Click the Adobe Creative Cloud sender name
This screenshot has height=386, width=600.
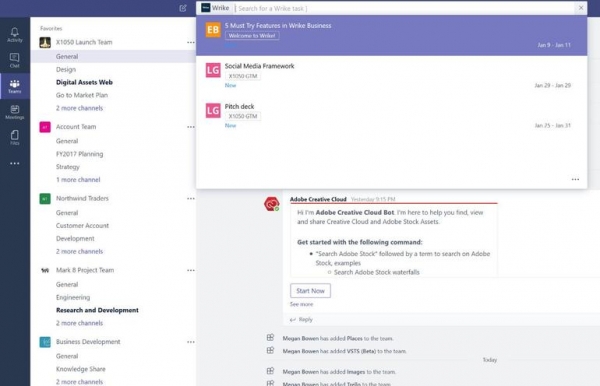[318, 199]
